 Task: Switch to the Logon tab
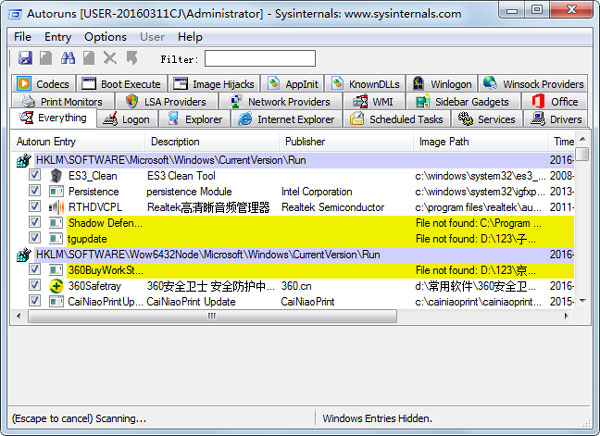click(127, 119)
